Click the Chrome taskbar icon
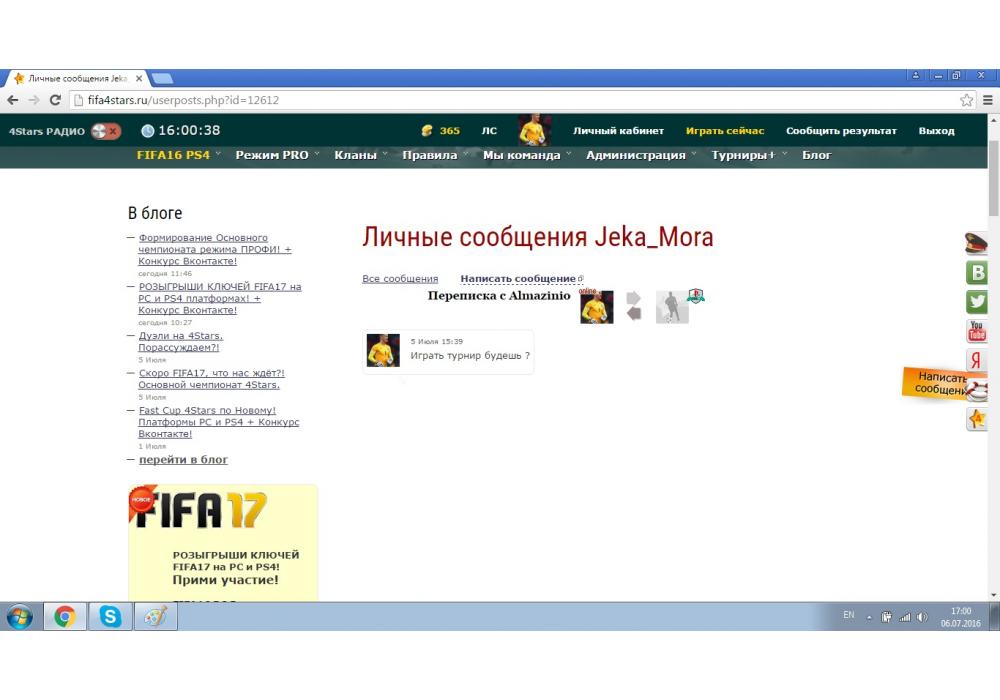The height and width of the screenshot is (700, 1000). [64, 616]
